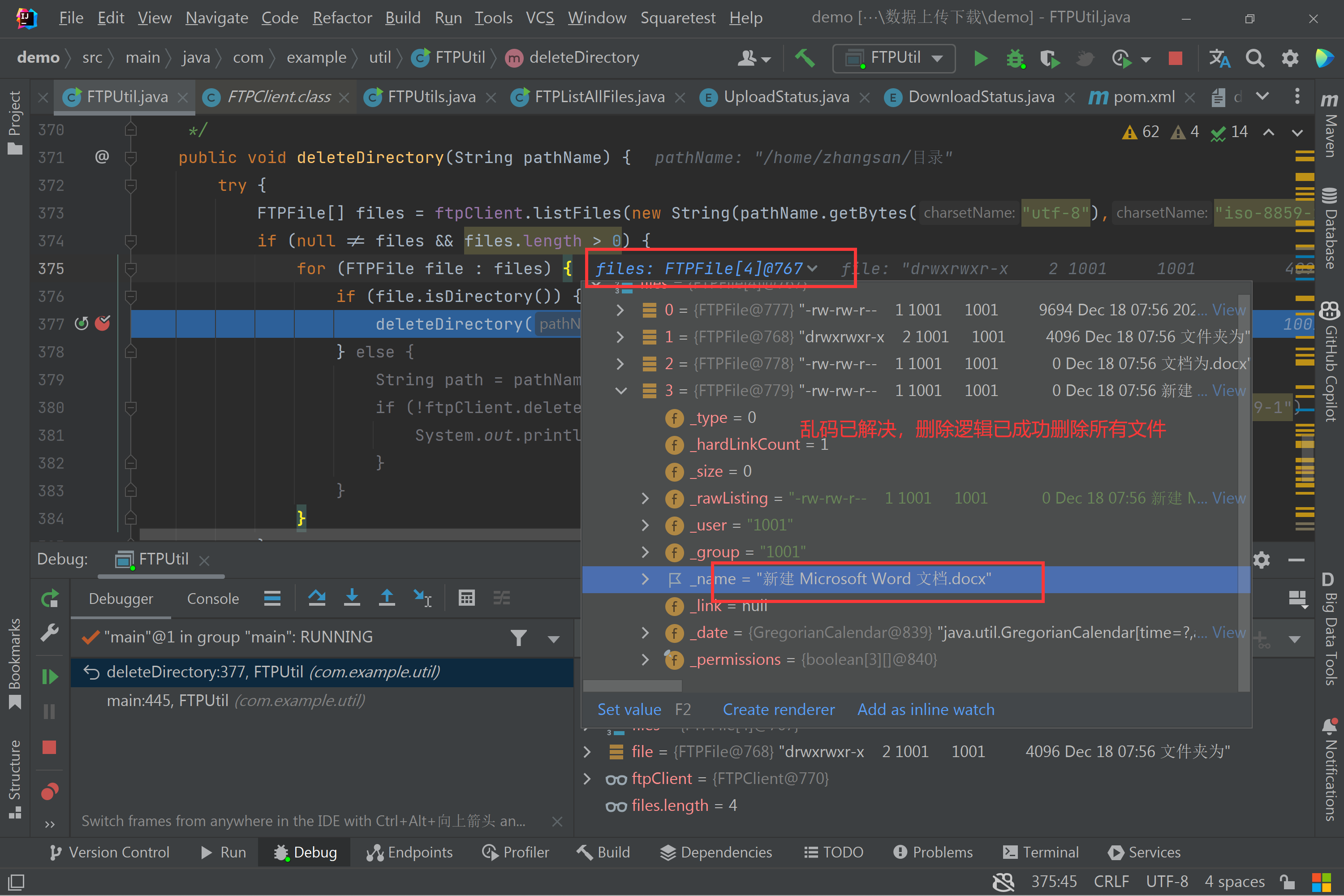View breakpoints red circles icon
Viewport: 1344px width, 896px height.
[x=50, y=792]
